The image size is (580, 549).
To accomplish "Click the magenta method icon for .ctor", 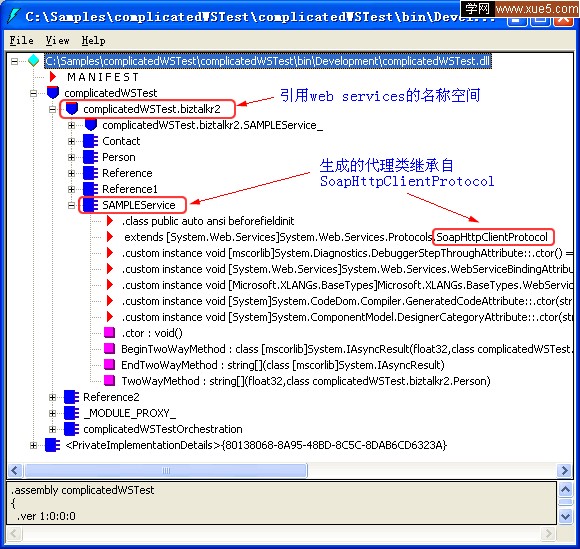I will click(x=109, y=333).
